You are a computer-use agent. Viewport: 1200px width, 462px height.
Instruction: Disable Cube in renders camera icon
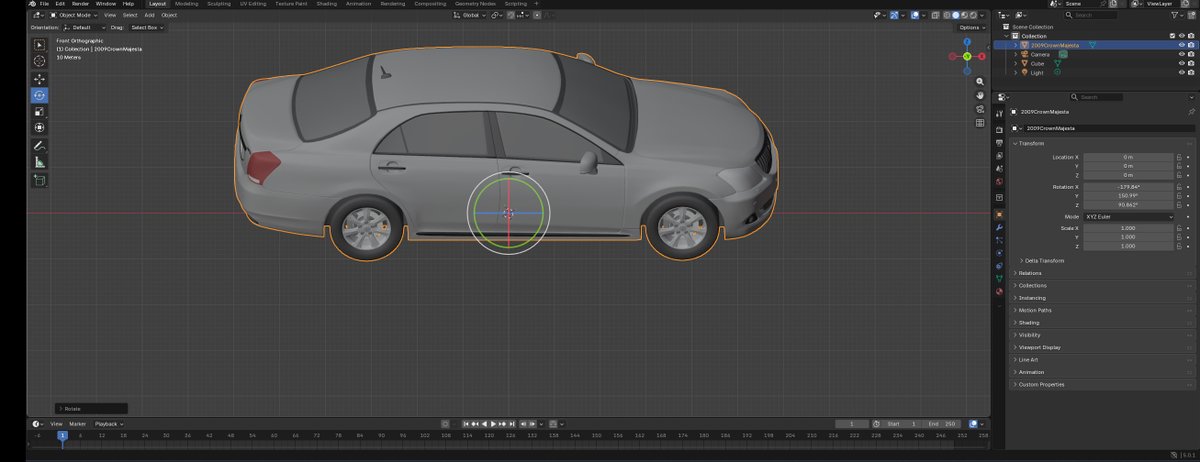coord(1191,63)
